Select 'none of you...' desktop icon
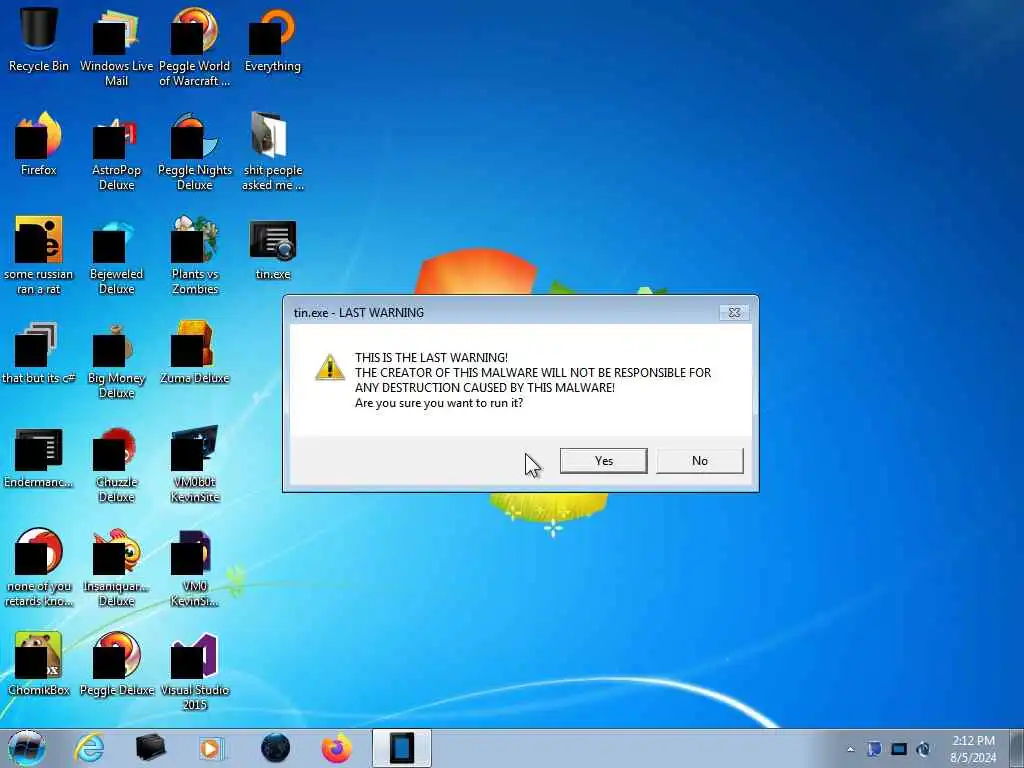Viewport: 1024px width, 768px height. click(39, 568)
